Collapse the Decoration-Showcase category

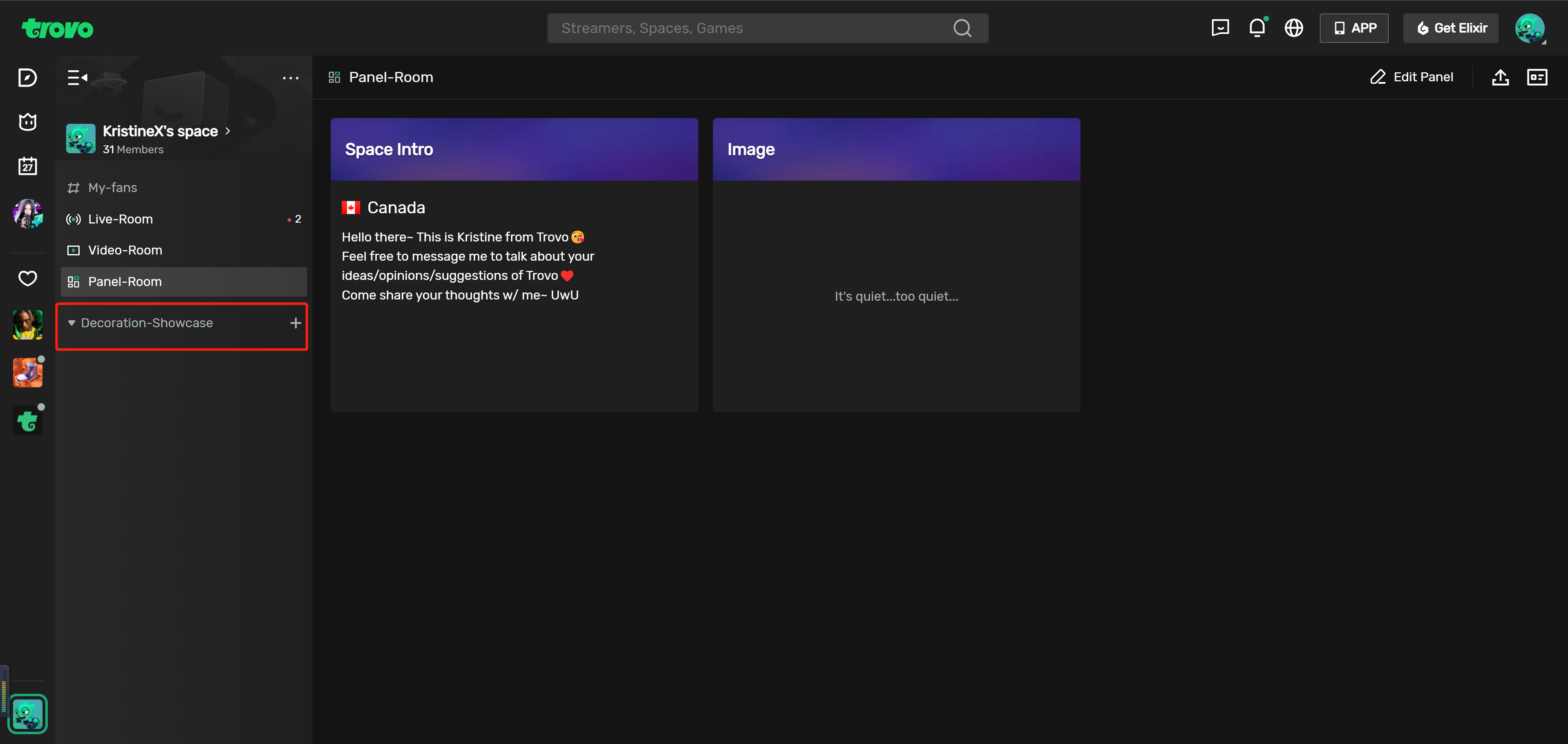(72, 323)
